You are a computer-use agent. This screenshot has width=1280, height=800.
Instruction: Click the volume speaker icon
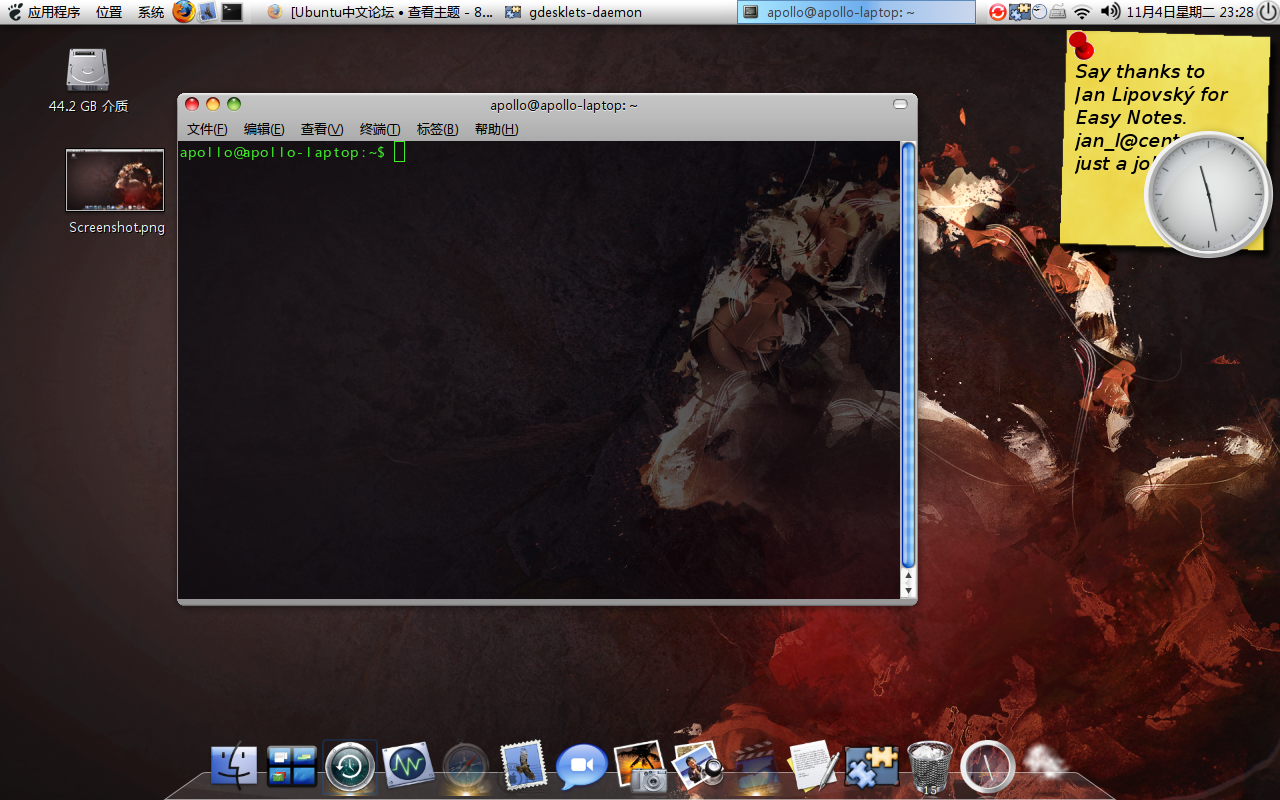(1110, 12)
